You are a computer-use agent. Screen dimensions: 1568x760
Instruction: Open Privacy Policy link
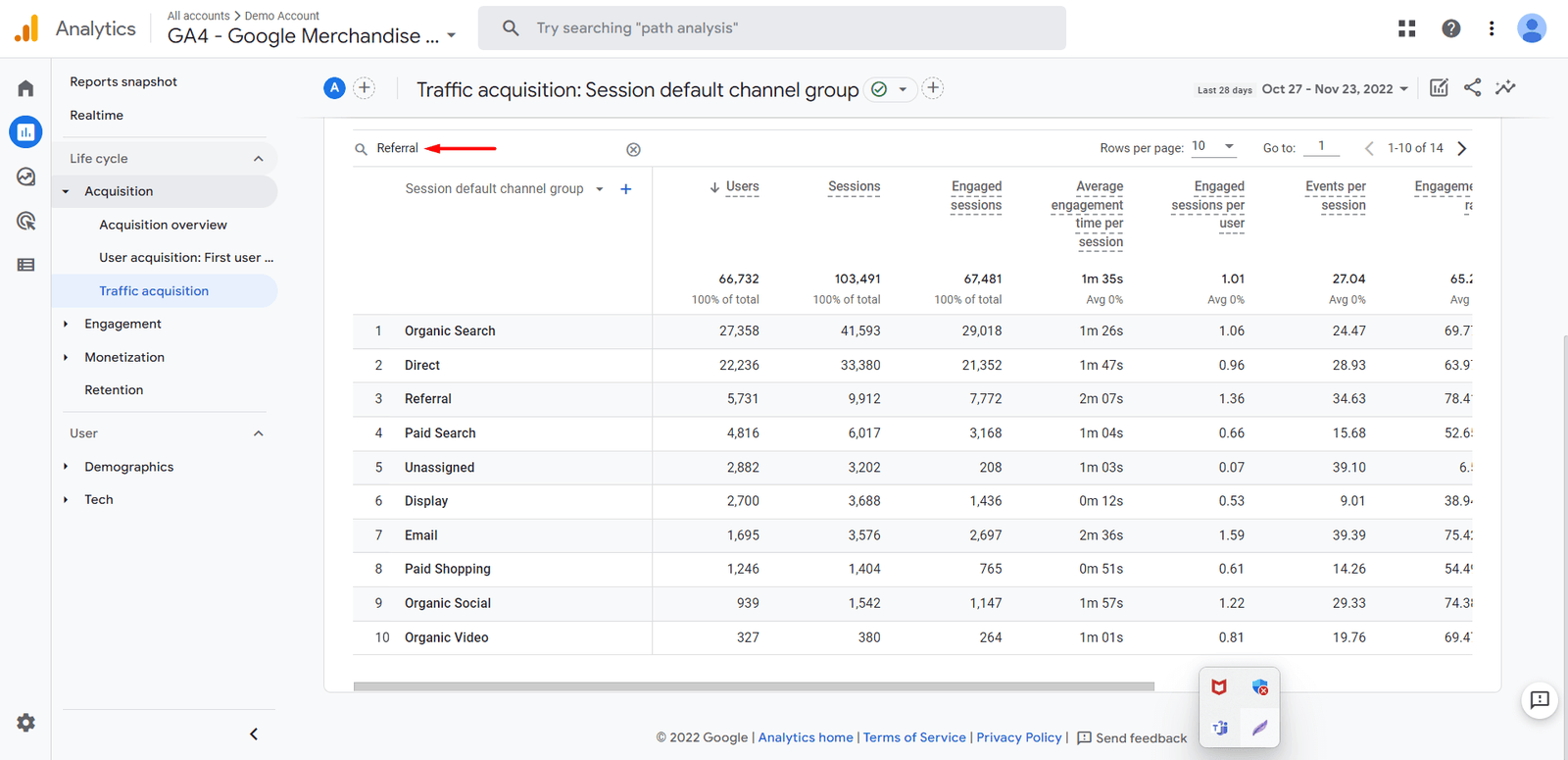1019,737
